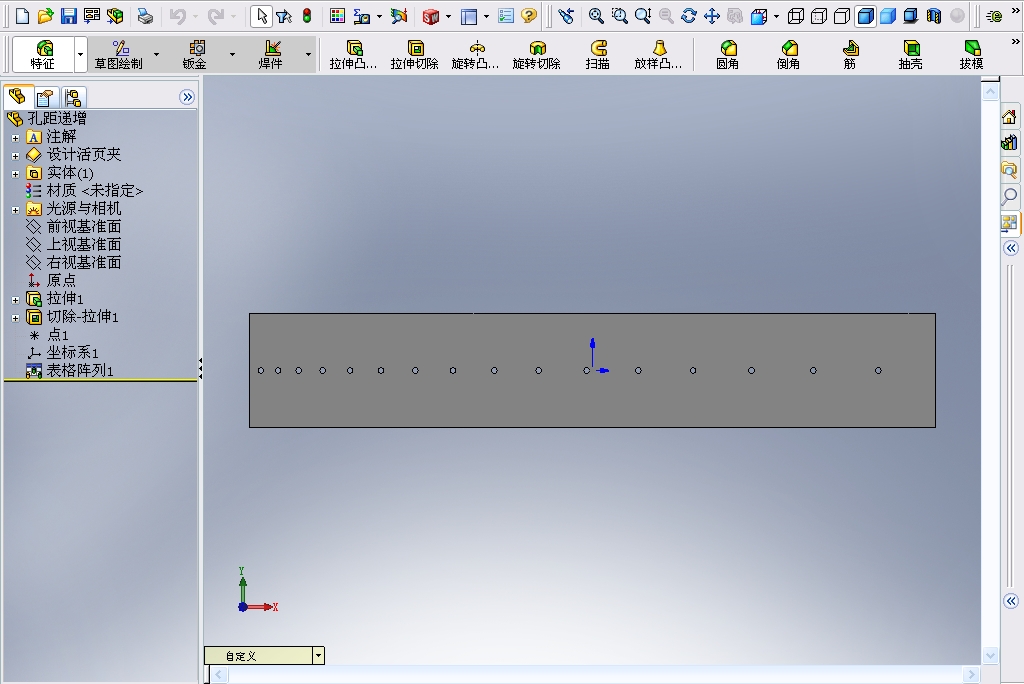This screenshot has width=1024, height=684.
Task: Click the Loft (放样凸...) tool
Action: (x=658, y=54)
